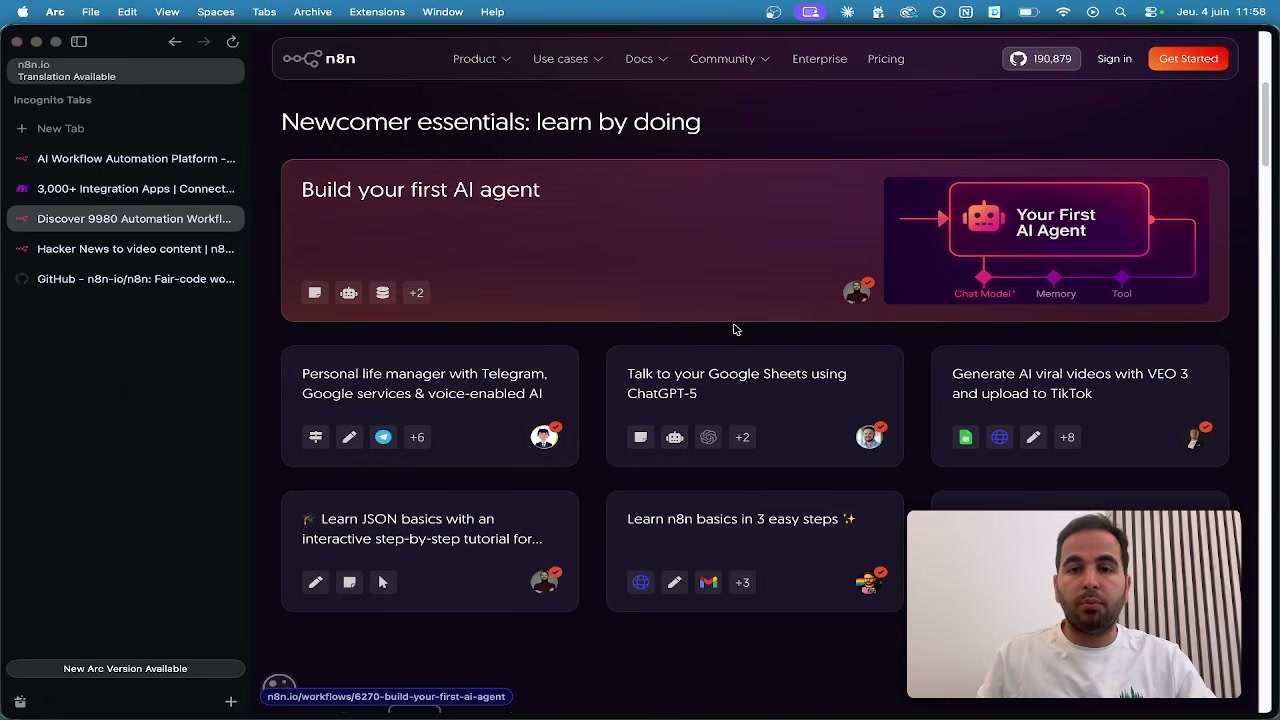The width and height of the screenshot is (1280, 720).
Task: Expand the Community dropdown
Action: click(730, 59)
